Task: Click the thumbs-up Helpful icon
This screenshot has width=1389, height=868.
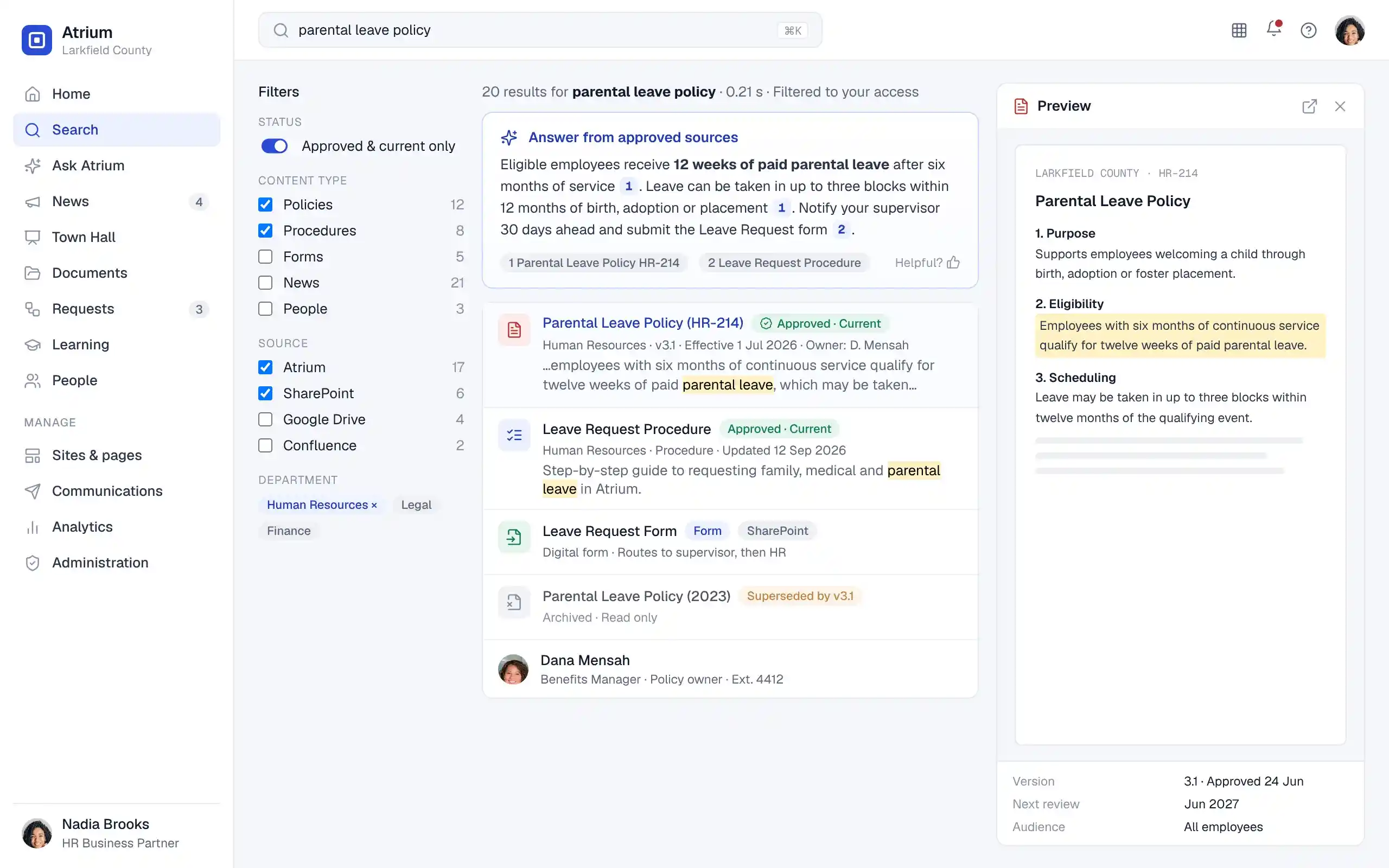Action: 953,263
